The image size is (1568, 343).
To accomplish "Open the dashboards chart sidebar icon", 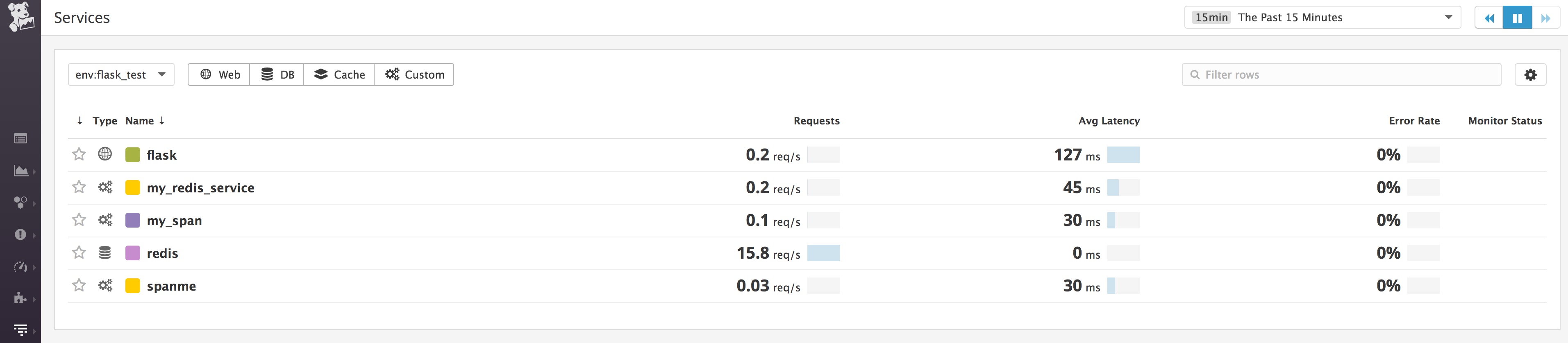I will click(20, 171).
